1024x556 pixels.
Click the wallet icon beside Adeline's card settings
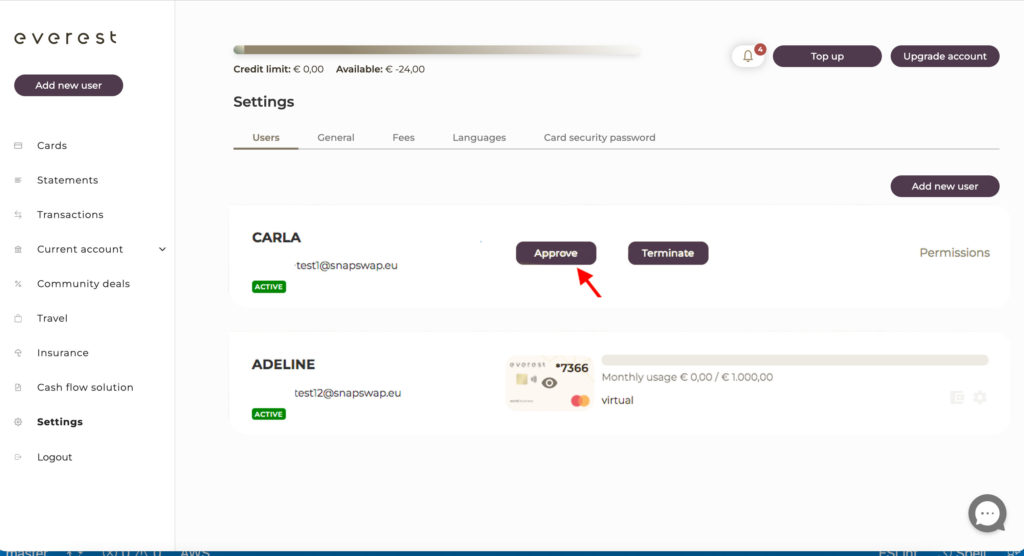click(957, 397)
